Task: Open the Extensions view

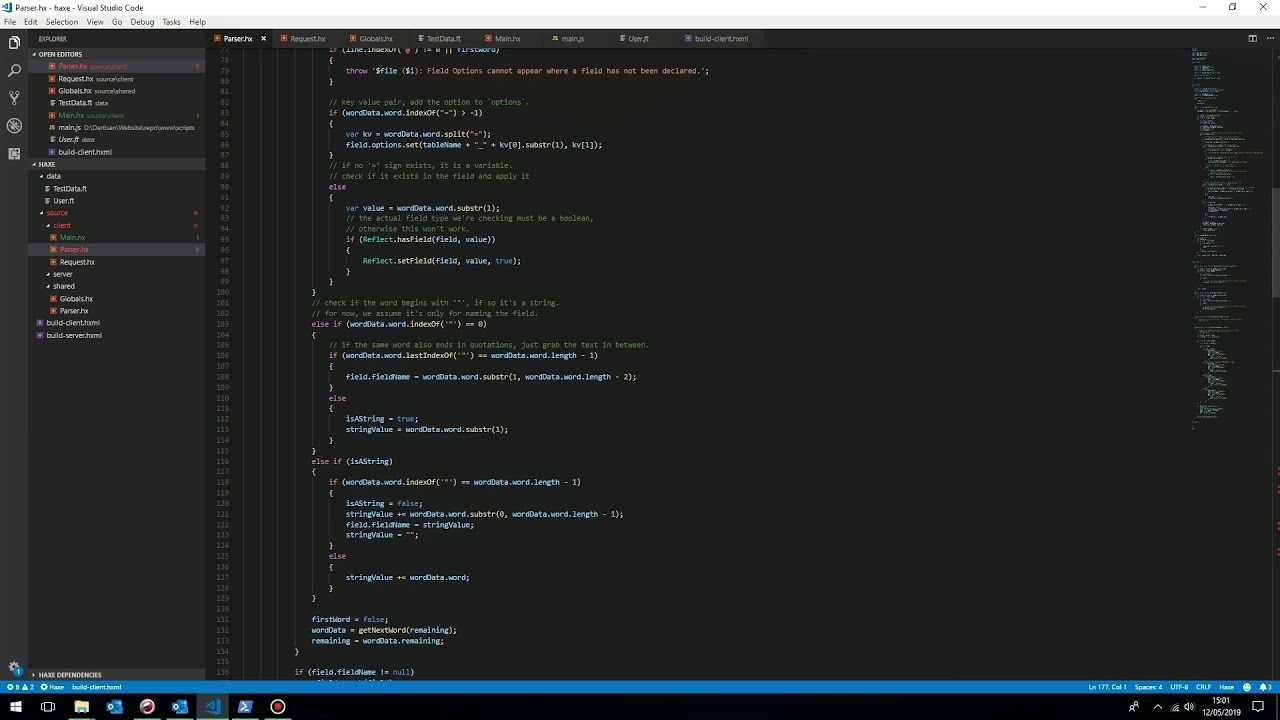Action: coord(14,154)
